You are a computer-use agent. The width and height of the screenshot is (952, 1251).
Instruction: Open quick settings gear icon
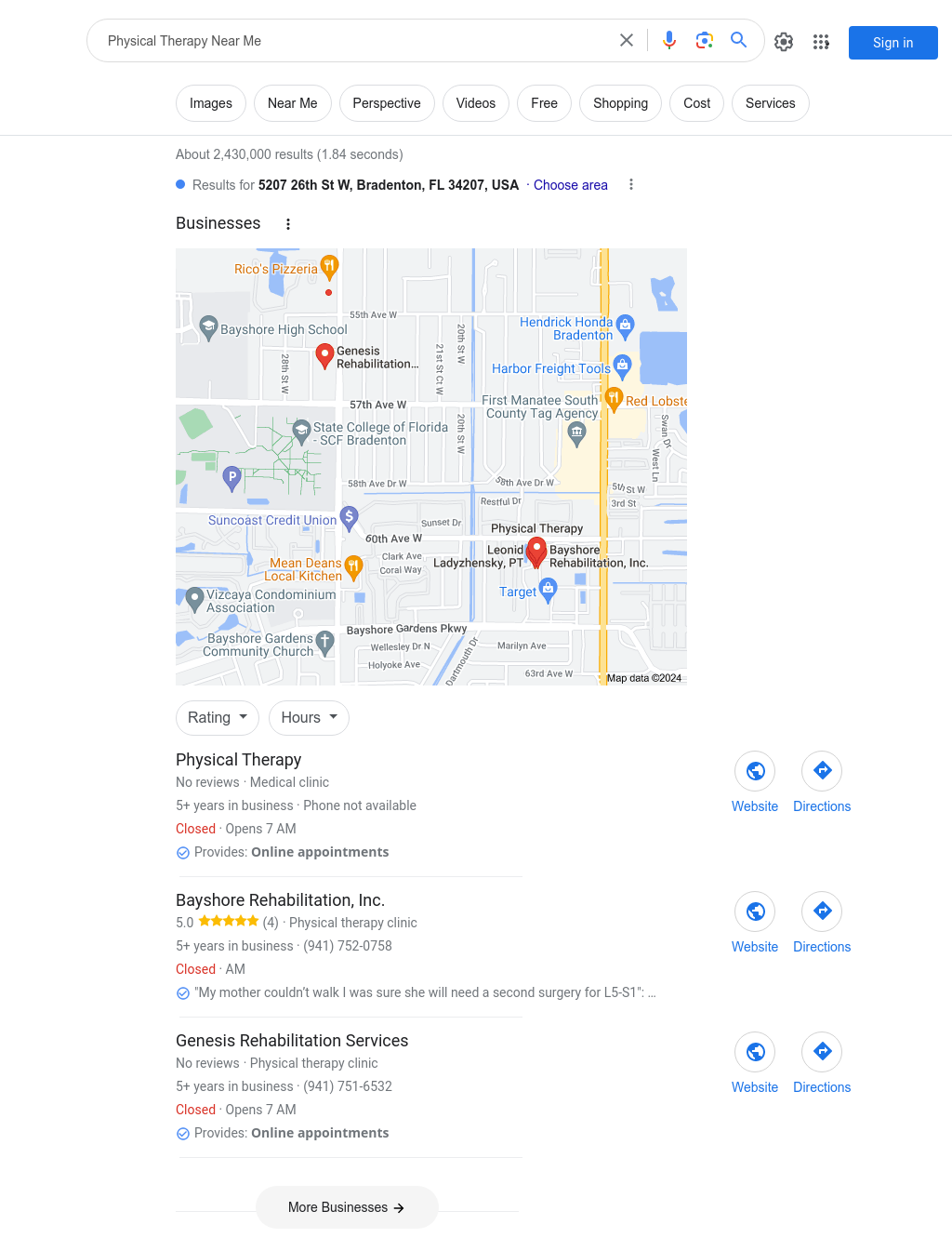tap(784, 42)
